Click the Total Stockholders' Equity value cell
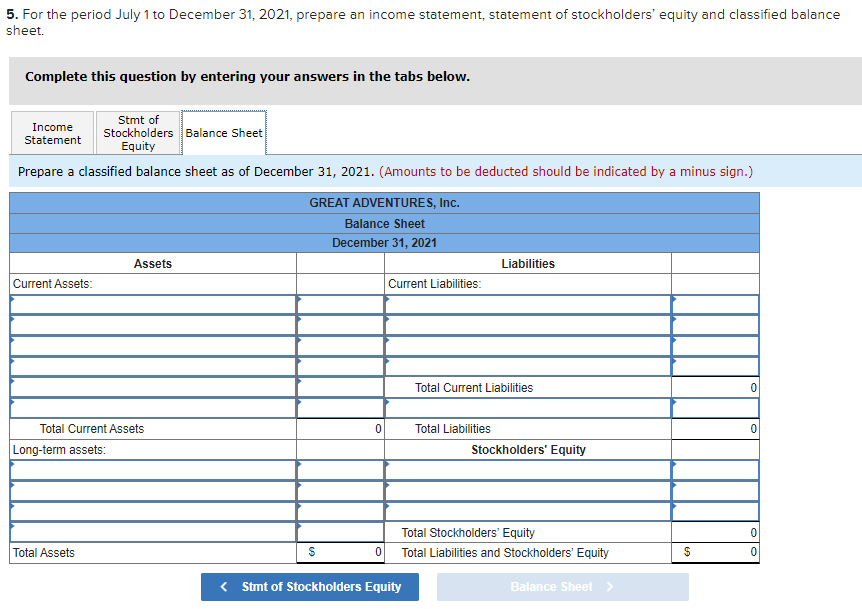The width and height of the screenshot is (862, 609). (715, 532)
